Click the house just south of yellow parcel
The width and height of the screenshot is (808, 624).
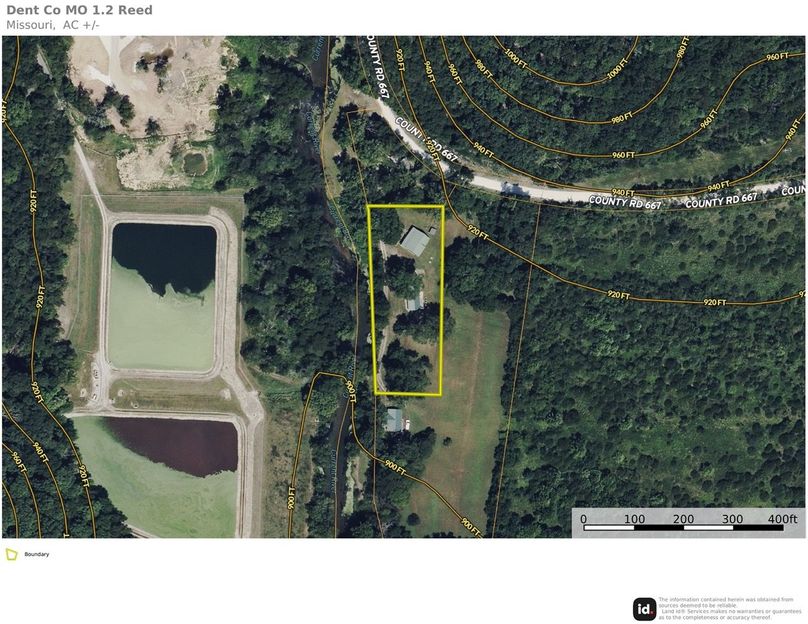tap(394, 419)
